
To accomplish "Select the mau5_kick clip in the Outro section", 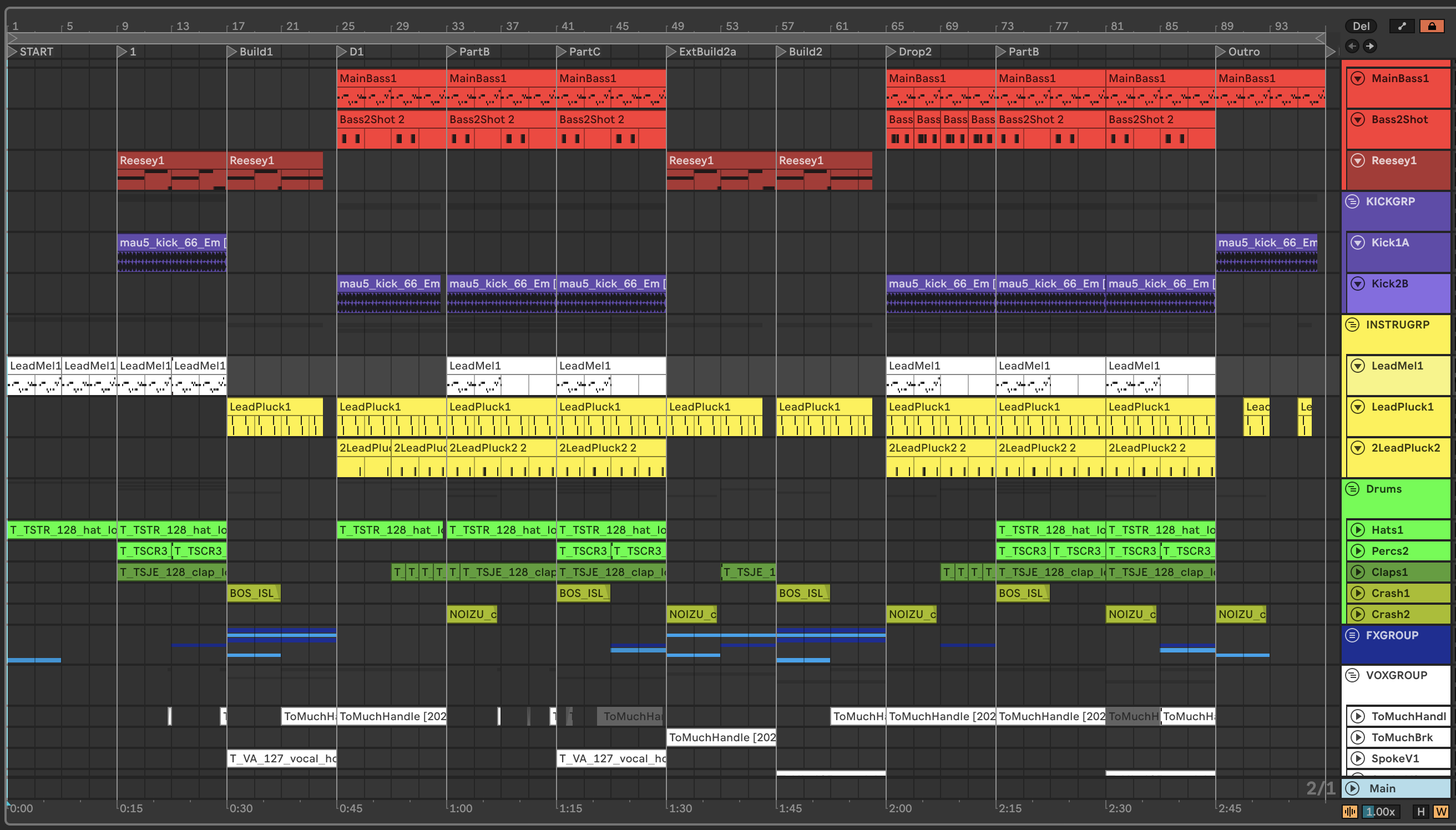I will point(1267,252).
